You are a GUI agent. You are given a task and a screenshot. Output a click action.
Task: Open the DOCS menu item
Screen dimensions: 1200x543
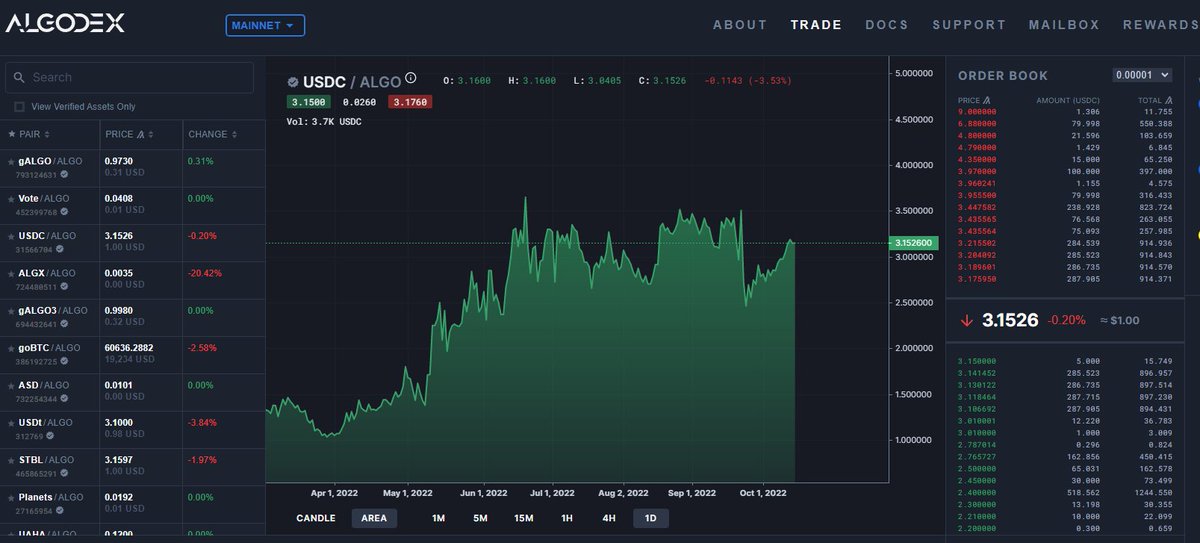[887, 25]
